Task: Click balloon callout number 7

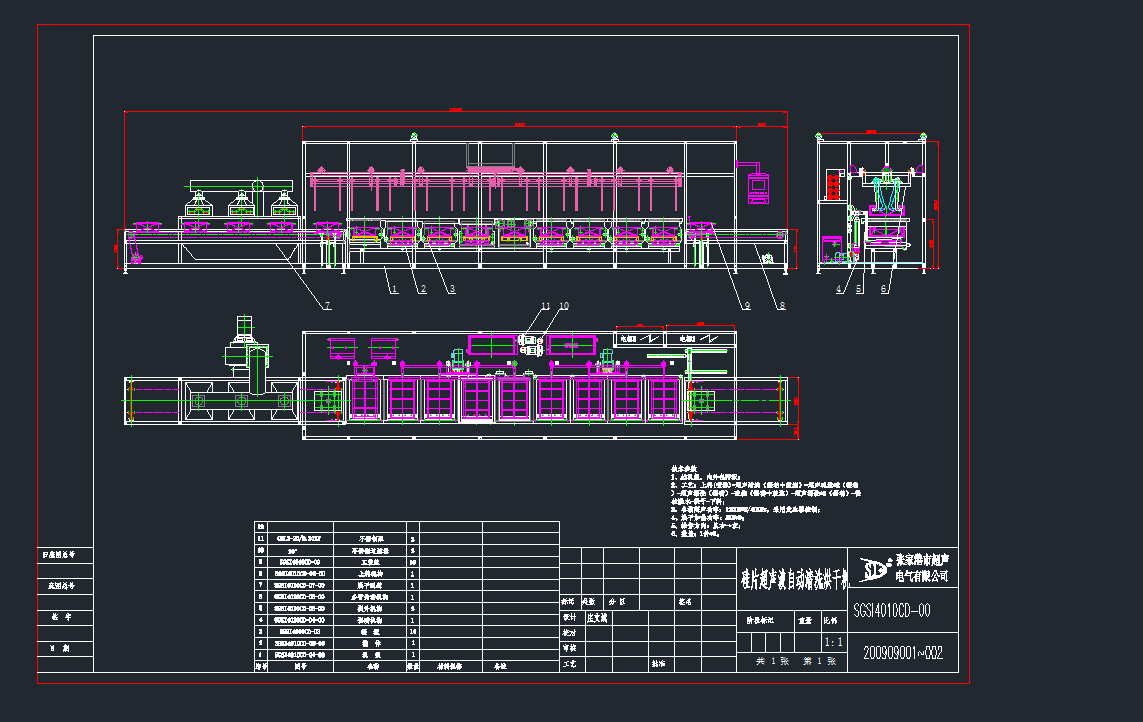Action: pyautogui.click(x=326, y=303)
